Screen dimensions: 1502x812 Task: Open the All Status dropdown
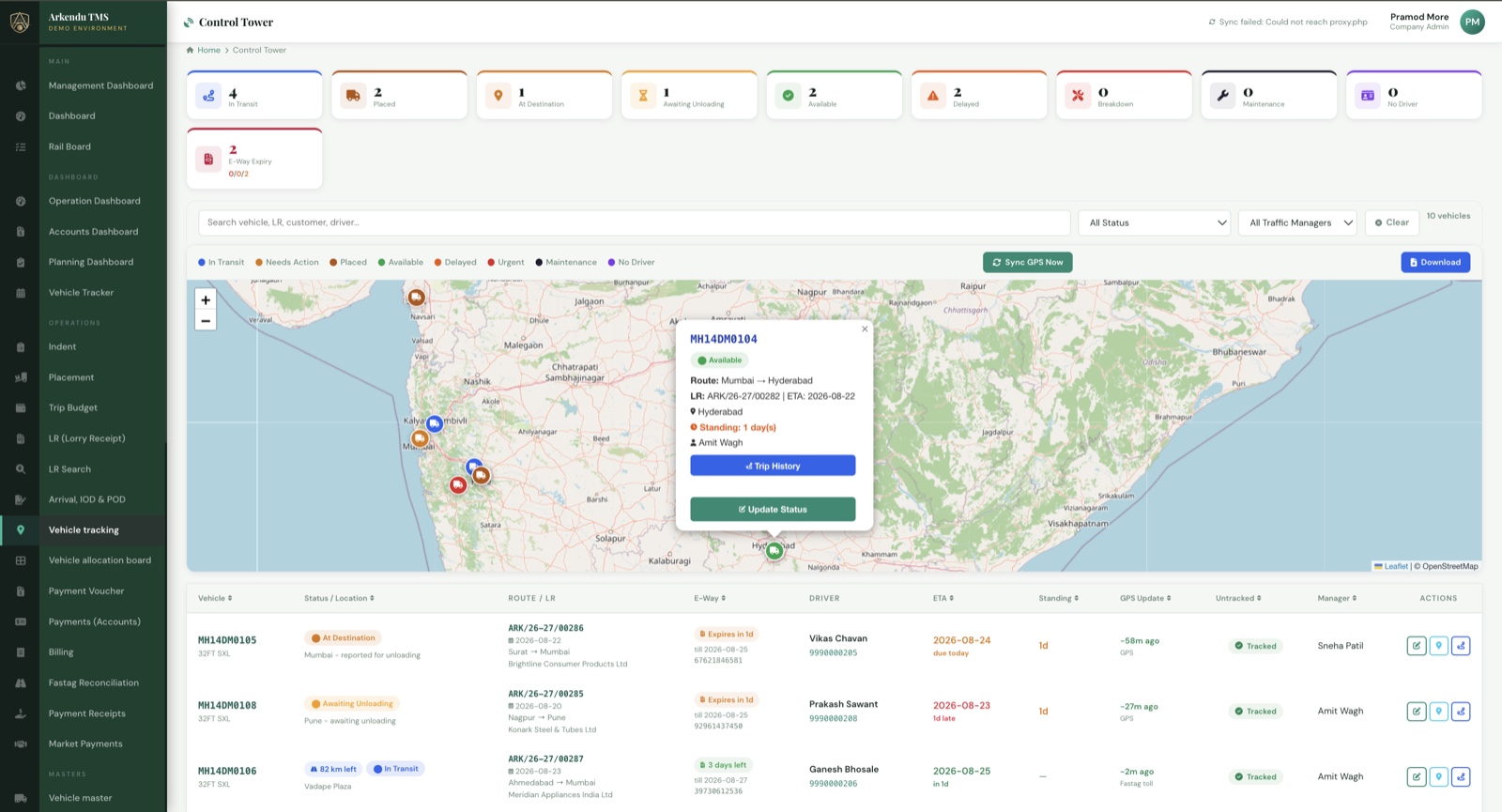coord(1154,222)
